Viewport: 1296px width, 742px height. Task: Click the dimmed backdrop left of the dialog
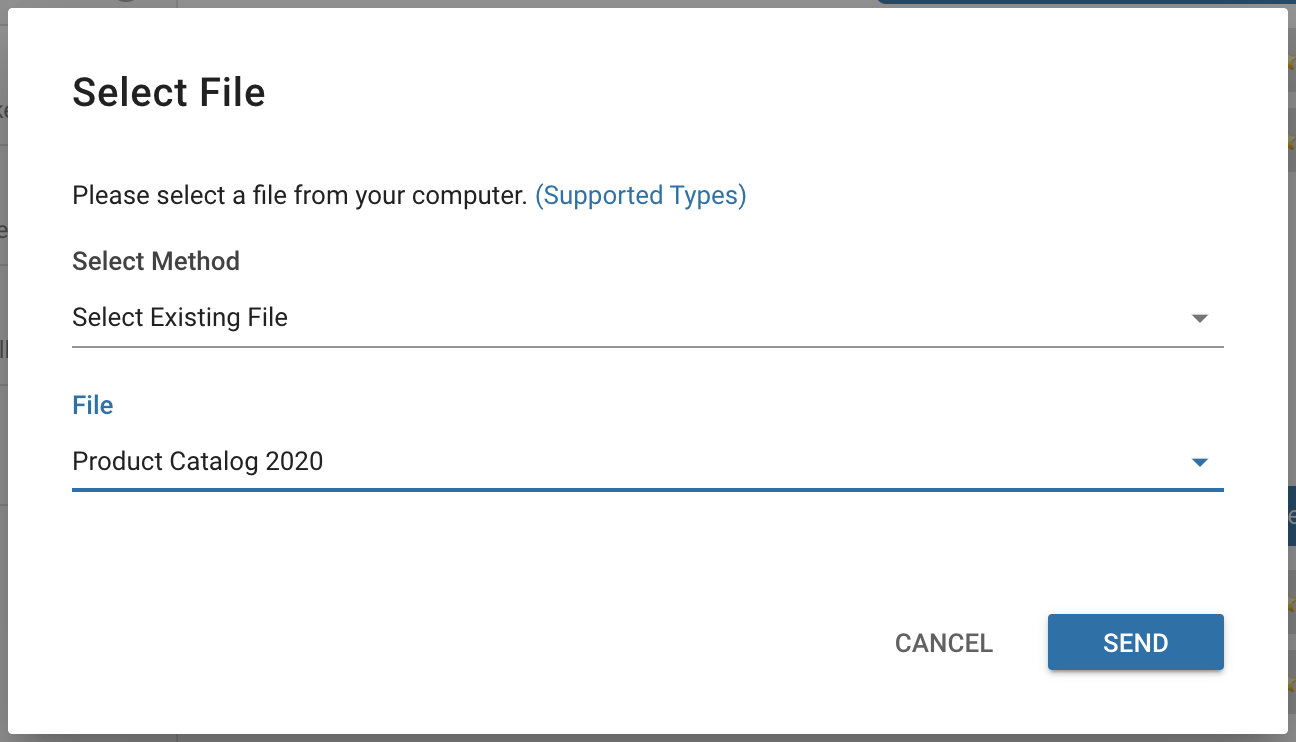point(3,450)
